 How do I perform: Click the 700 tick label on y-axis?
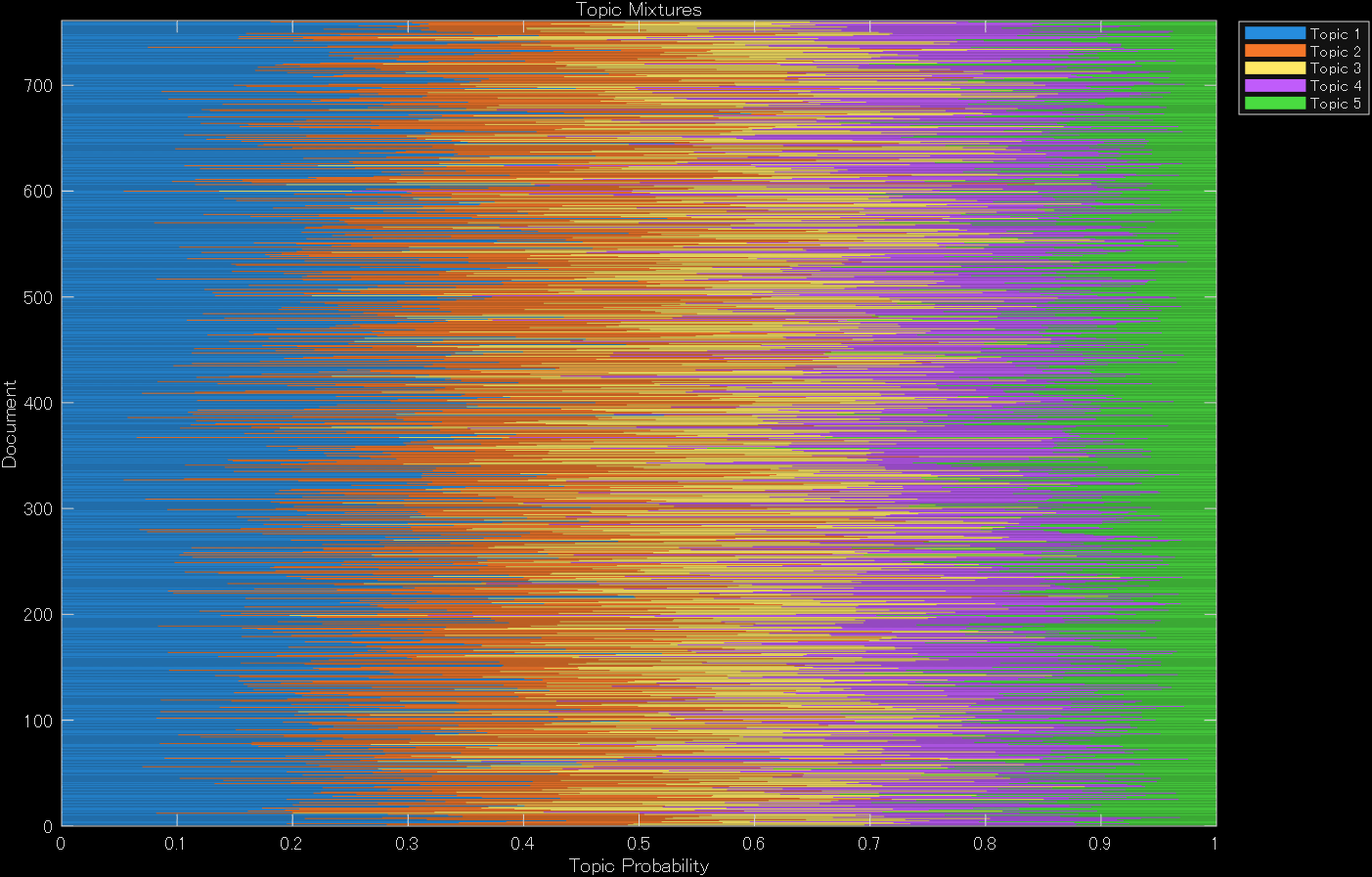(37, 86)
